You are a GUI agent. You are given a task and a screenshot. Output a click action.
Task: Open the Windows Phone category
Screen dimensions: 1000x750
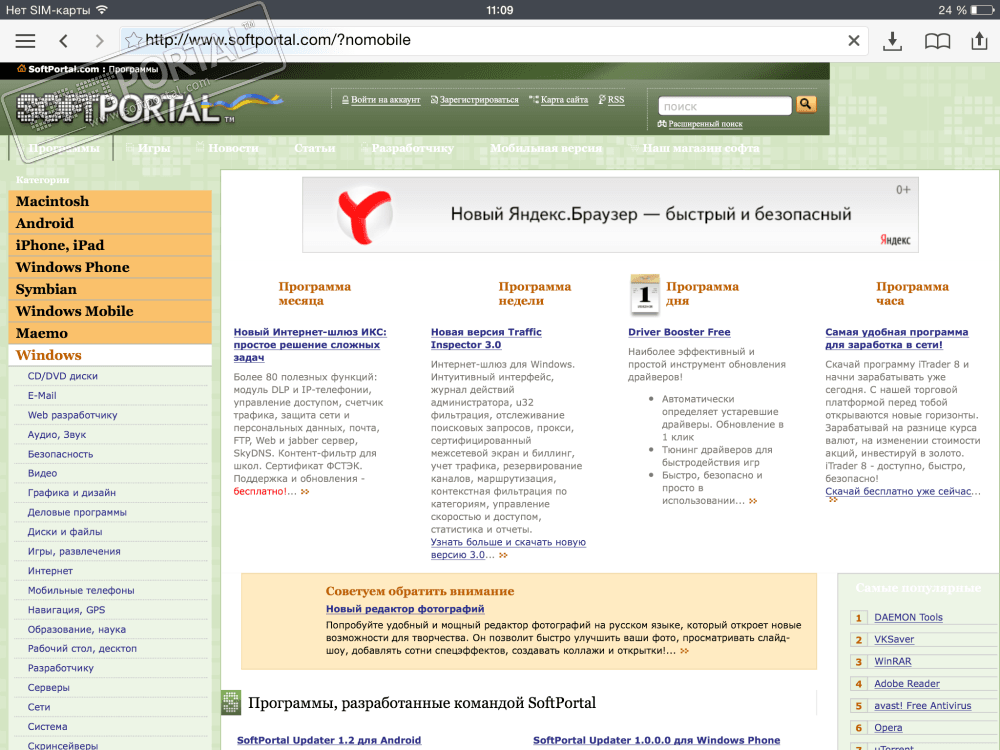(110, 267)
